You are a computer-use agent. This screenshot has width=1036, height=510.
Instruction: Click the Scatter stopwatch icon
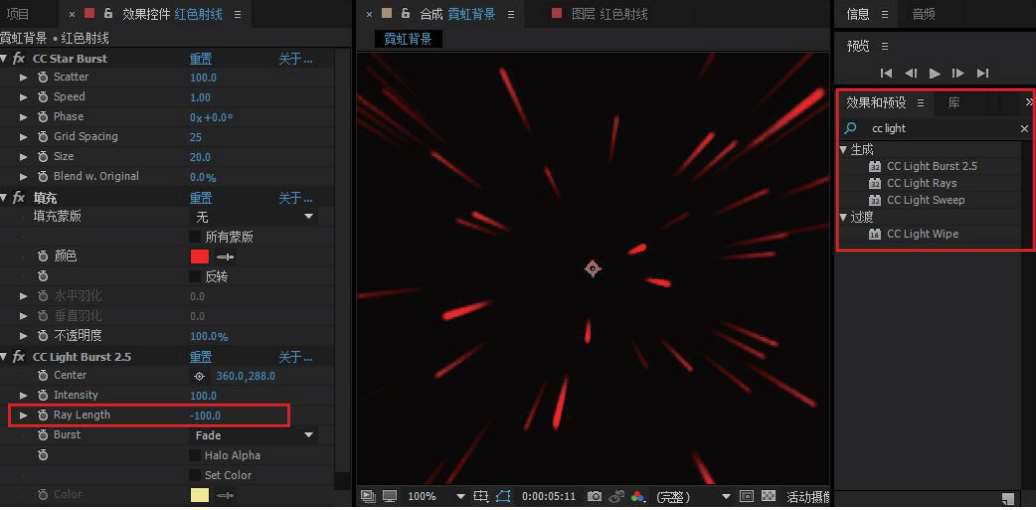43,77
